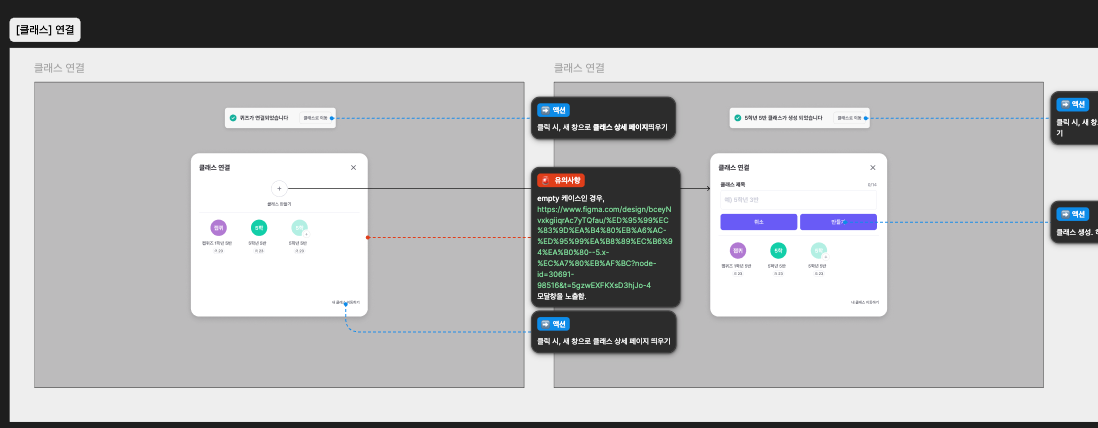Click the [클래스] 연결 section label

coord(45,30)
